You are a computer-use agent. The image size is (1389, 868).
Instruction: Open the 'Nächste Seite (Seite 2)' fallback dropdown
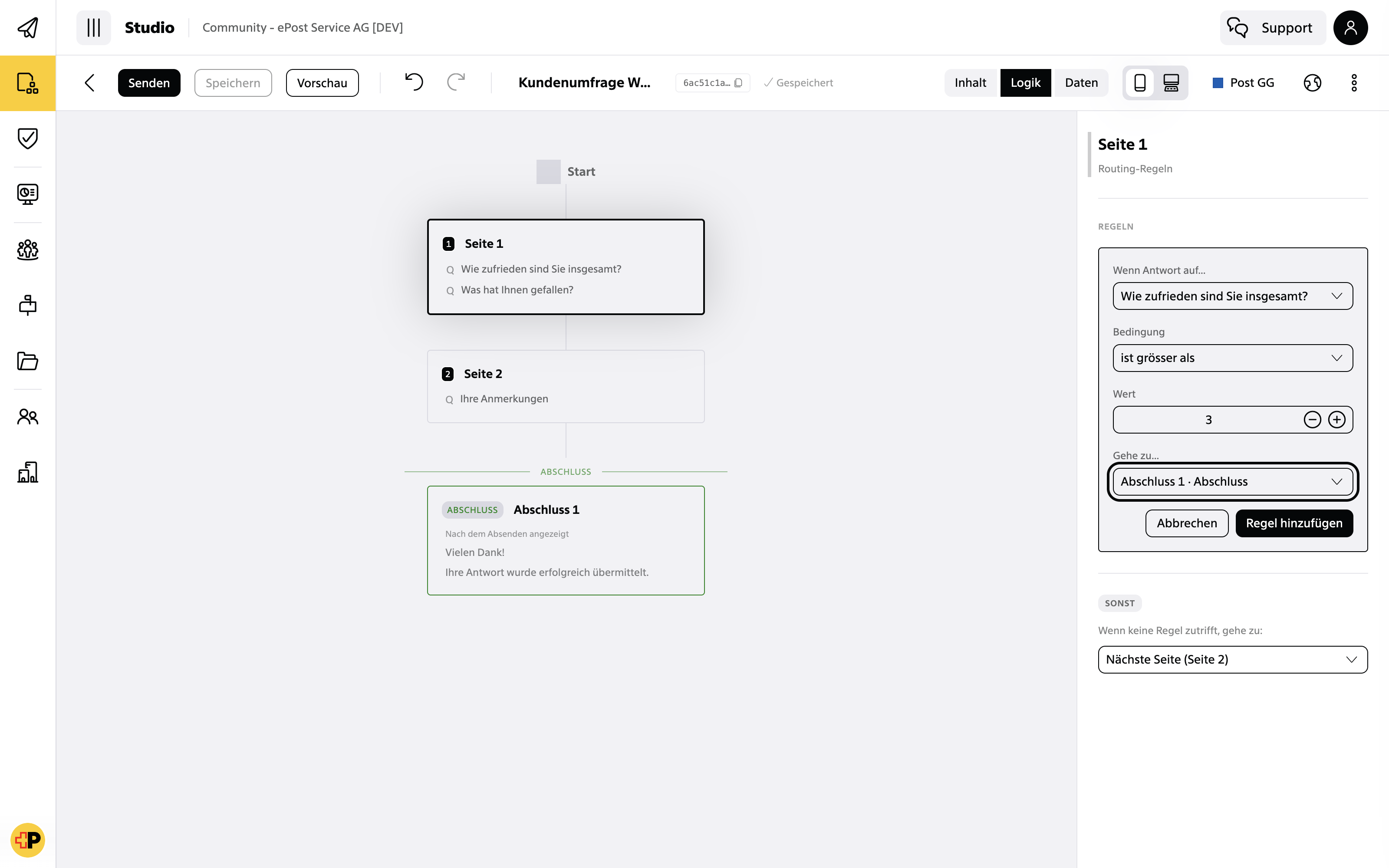point(1232,660)
